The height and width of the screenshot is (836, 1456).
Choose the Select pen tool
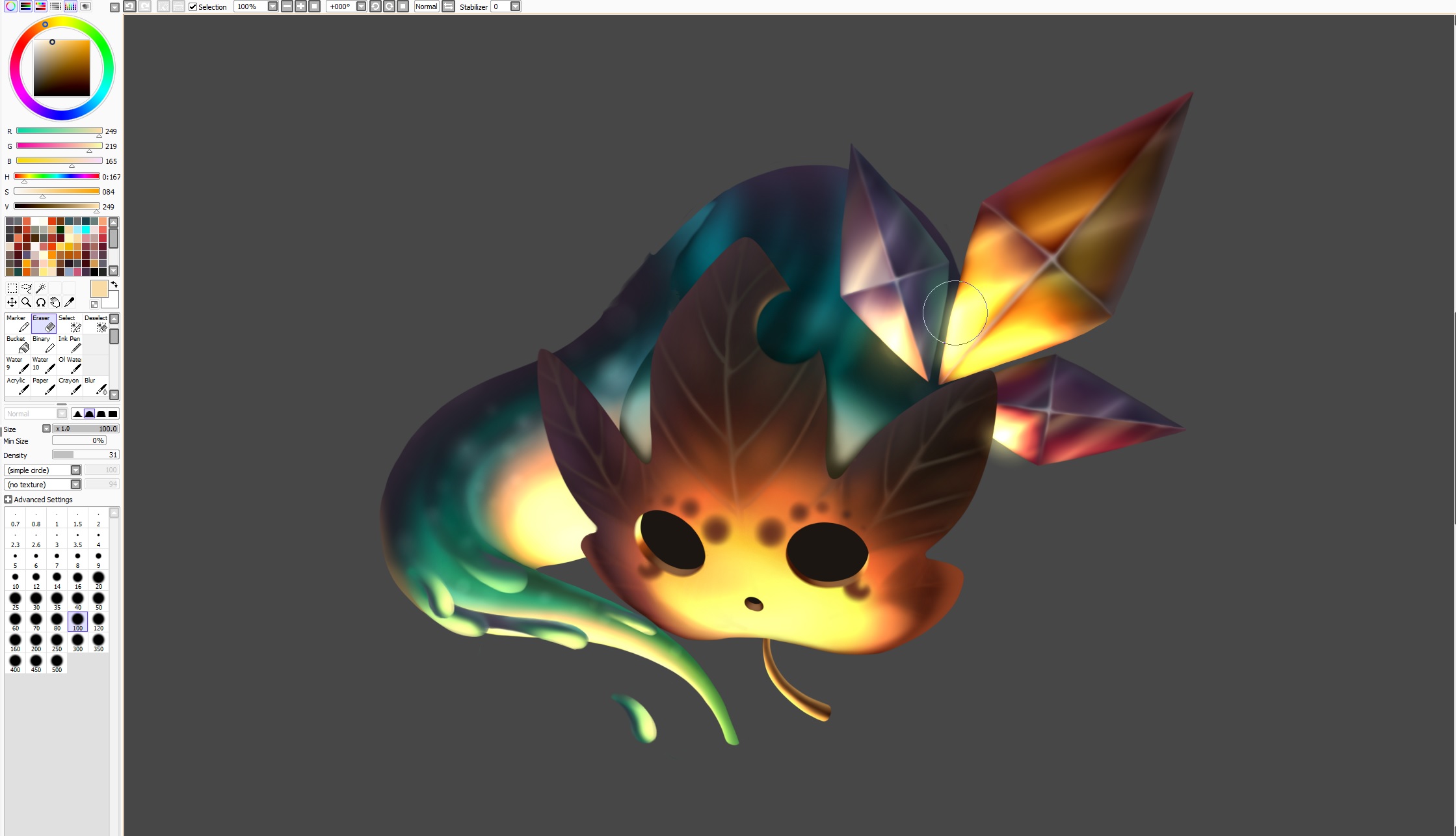(x=70, y=323)
